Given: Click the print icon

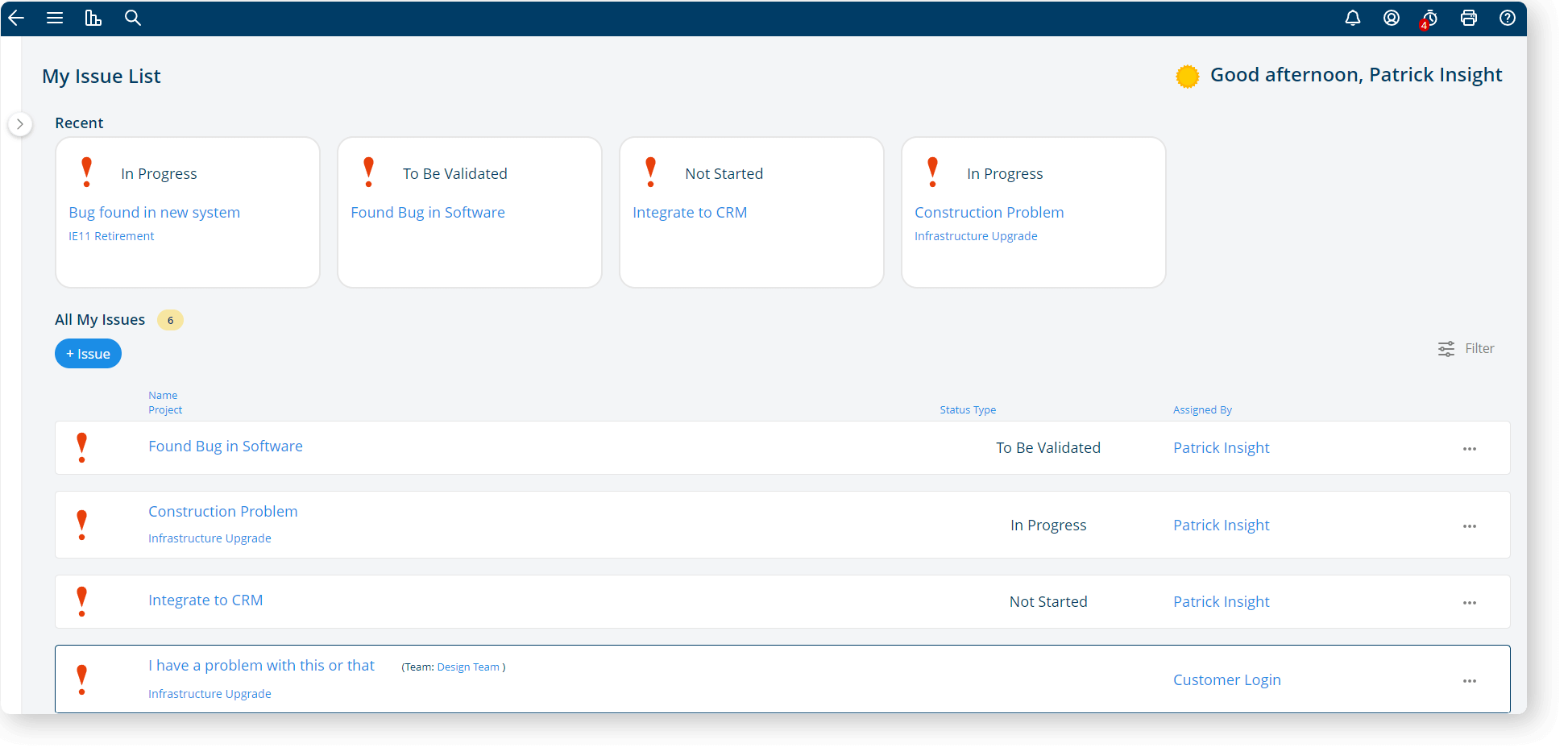Looking at the screenshot, I should pyautogui.click(x=1469, y=18).
